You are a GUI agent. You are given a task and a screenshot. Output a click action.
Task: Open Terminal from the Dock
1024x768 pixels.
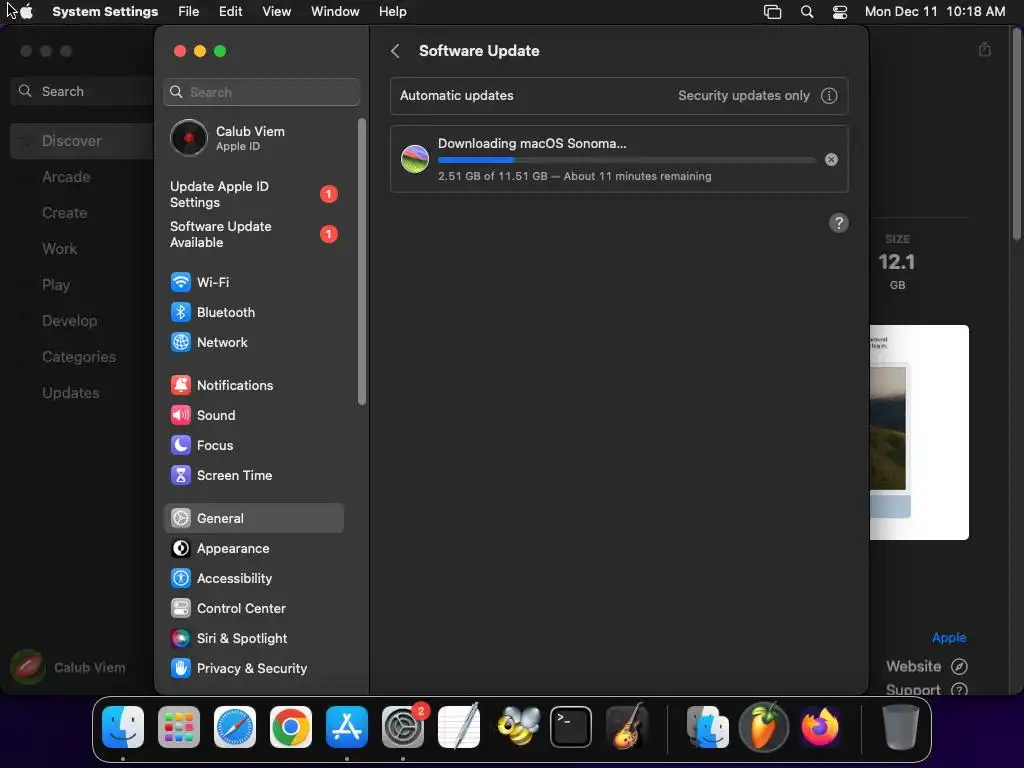571,726
